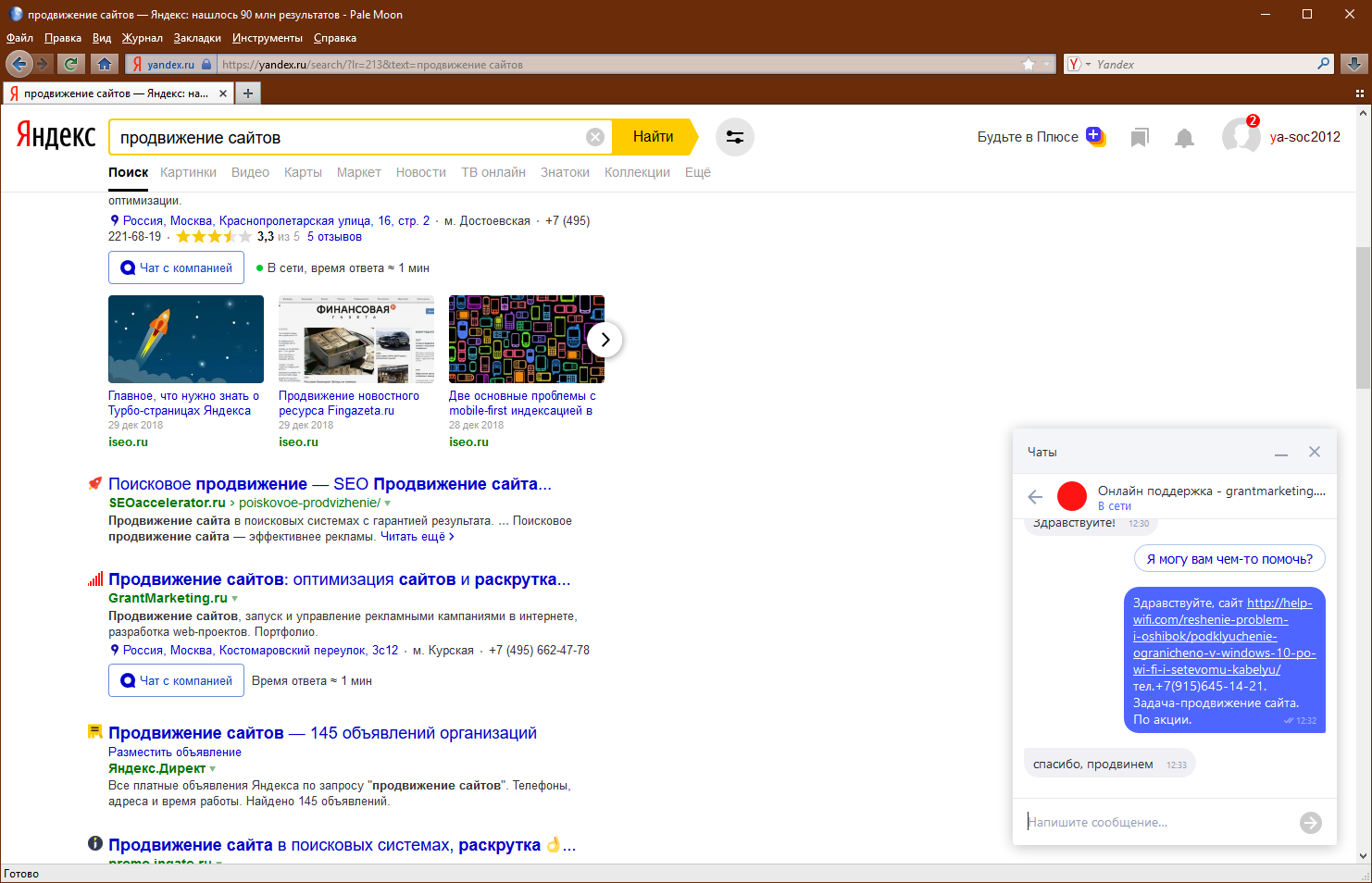This screenshot has width=1372, height=883.
Task: Open the Файл menu
Action: [x=19, y=38]
